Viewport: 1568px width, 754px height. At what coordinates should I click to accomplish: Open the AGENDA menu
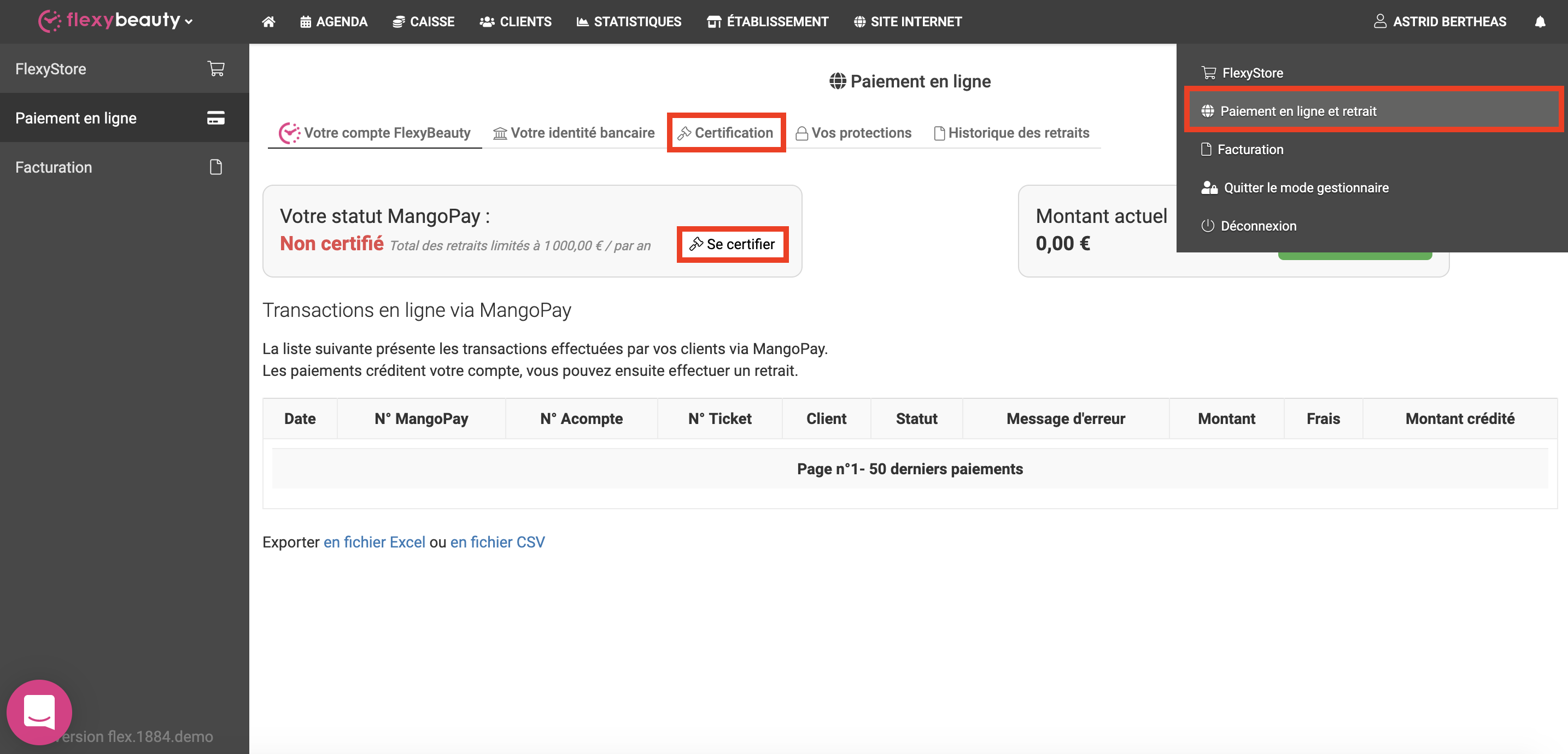pos(334,22)
